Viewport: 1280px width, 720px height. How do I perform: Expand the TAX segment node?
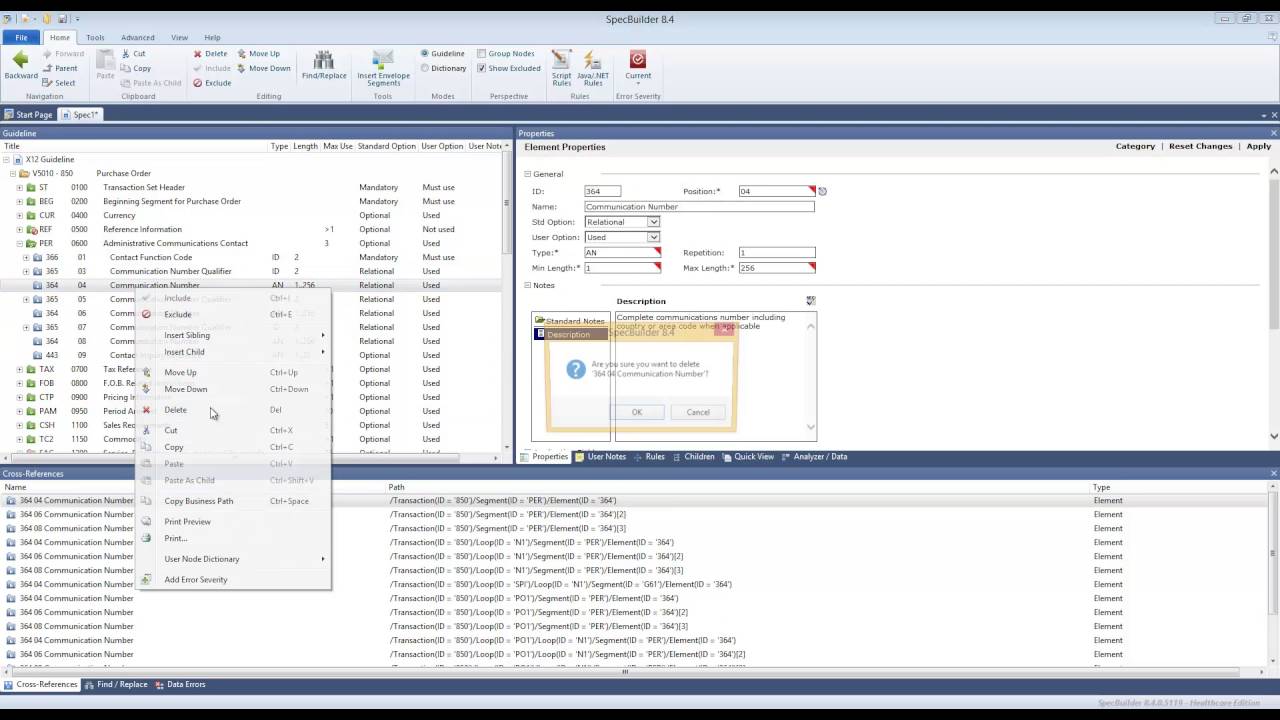19,369
